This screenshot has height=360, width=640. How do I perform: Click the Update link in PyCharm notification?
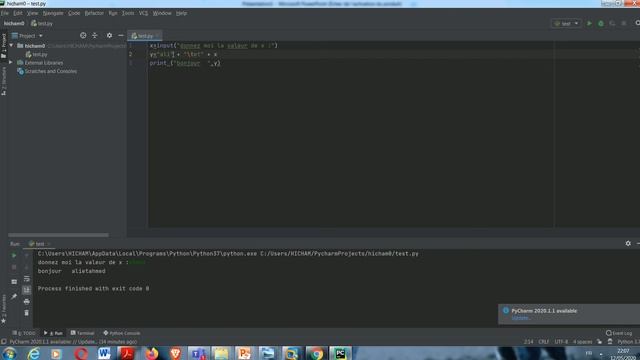coord(521,318)
